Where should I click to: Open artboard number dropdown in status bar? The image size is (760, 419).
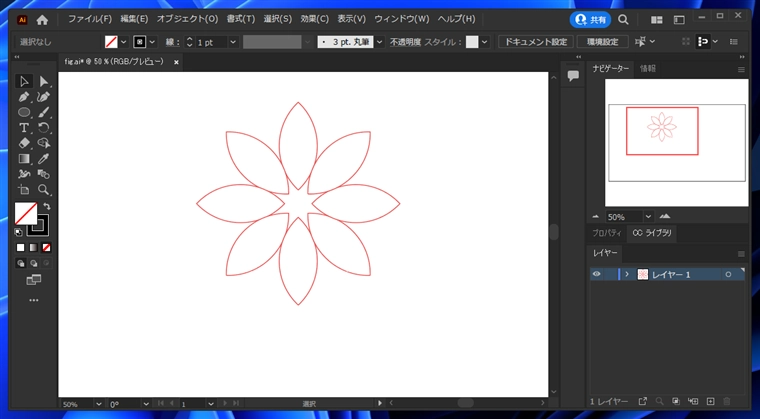(x=210, y=403)
